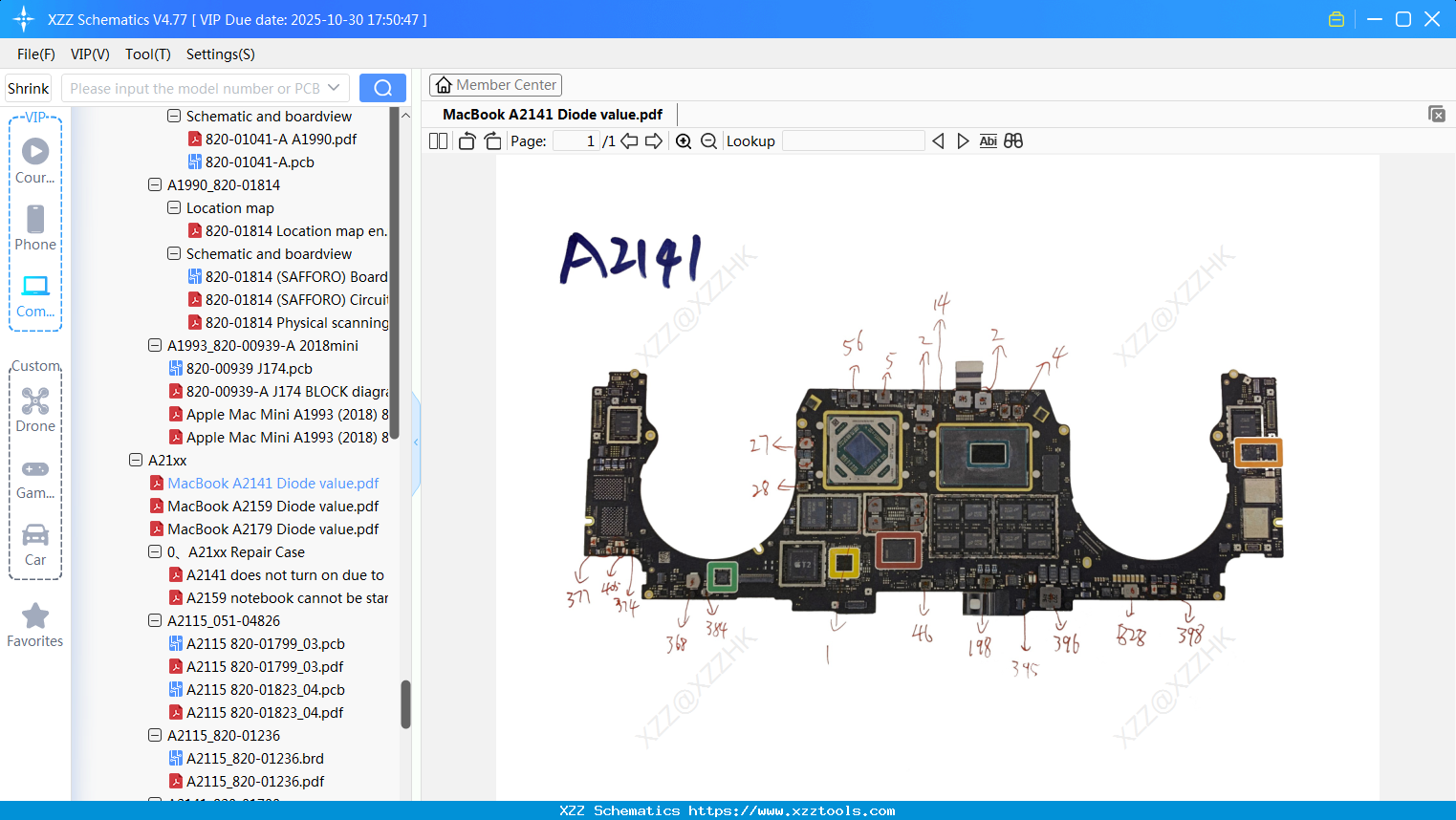Viewport: 1456px width, 820px height.
Task: Click the binoculars search icon
Action: coord(1013,141)
